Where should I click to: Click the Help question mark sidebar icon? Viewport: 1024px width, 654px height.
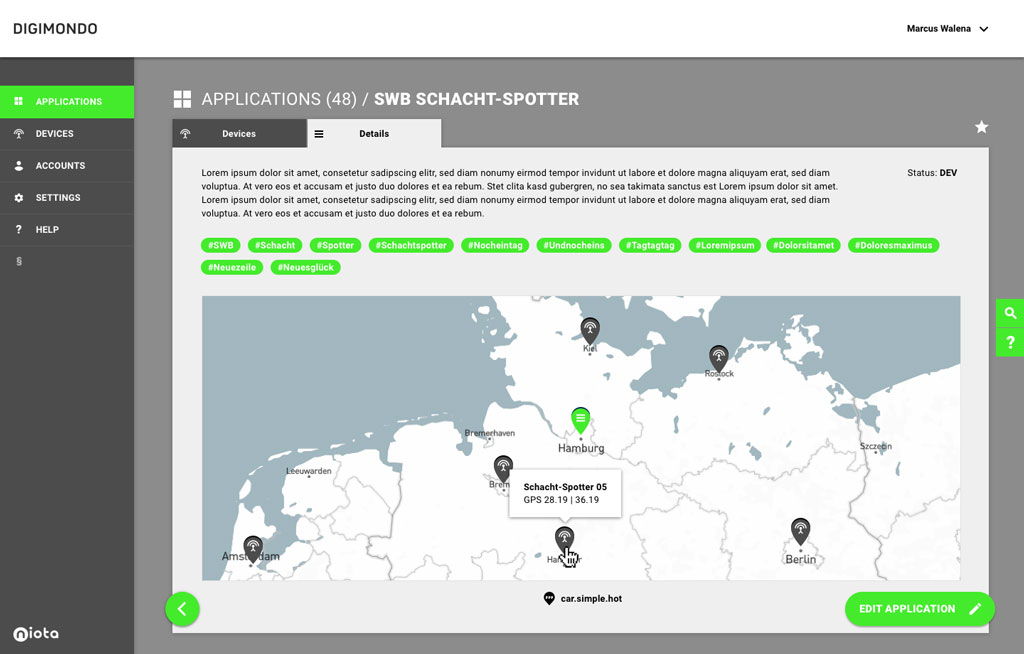(x=19, y=229)
